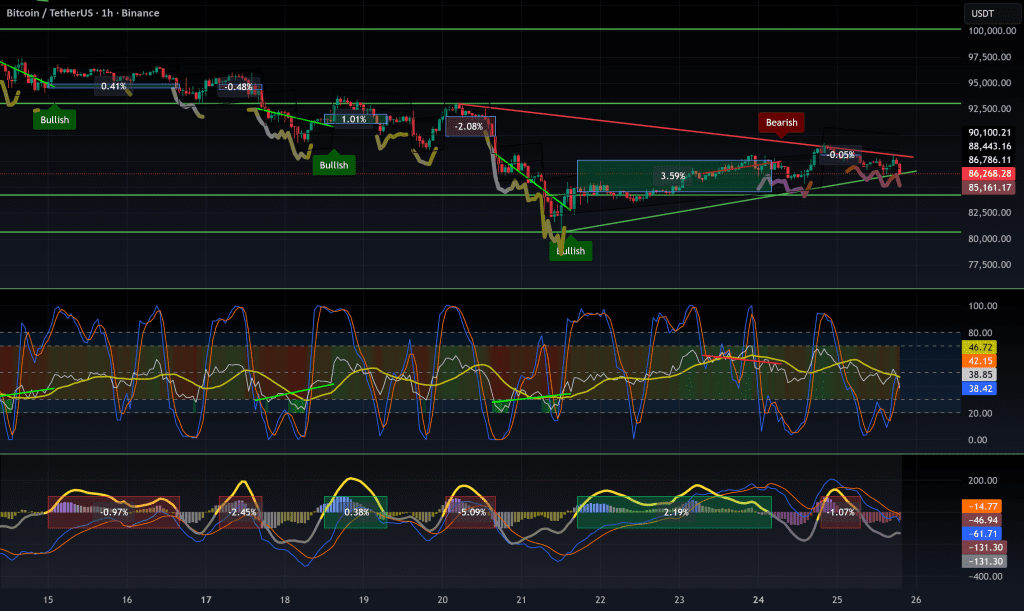
Task: Click the -5.09% label in bottom indicator
Action: coord(472,512)
